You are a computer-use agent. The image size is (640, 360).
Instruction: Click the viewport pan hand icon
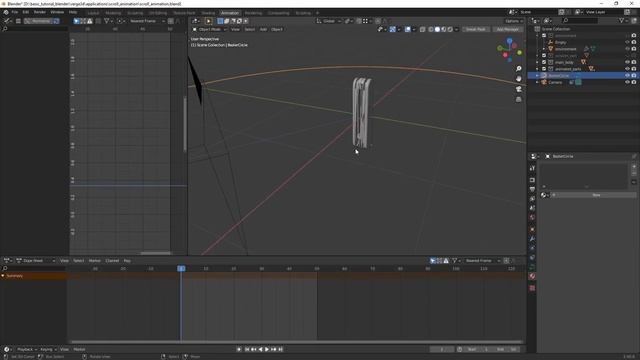(x=518, y=79)
